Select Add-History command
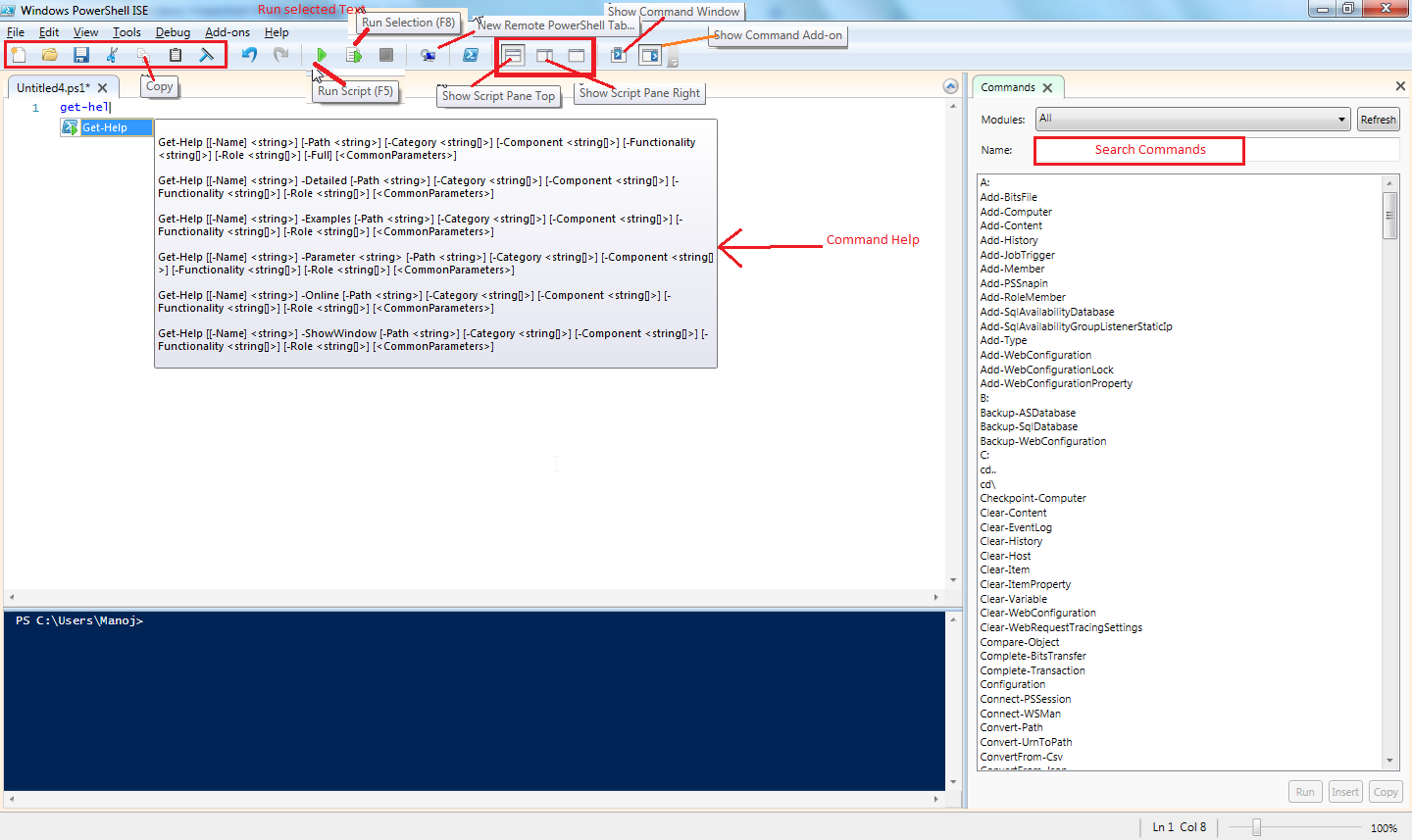This screenshot has width=1412, height=840. [1009, 240]
